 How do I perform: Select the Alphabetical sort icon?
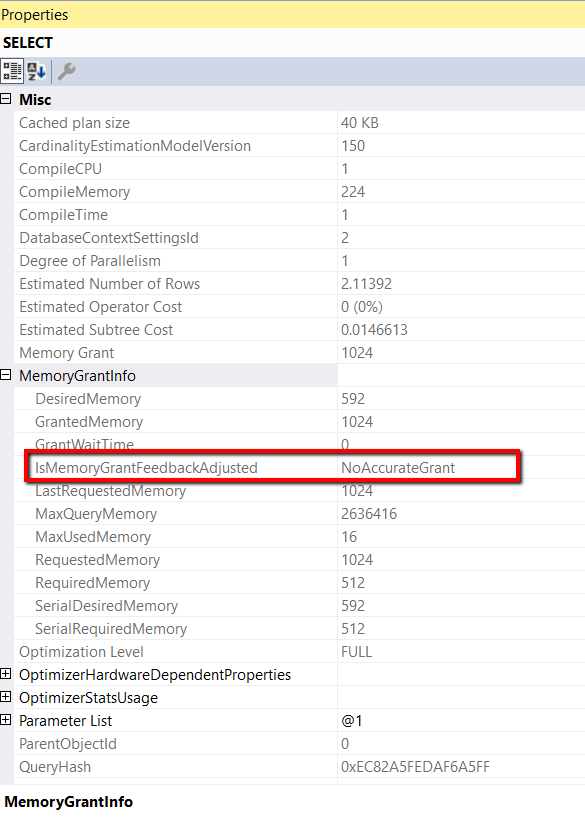pyautogui.click(x=37, y=71)
